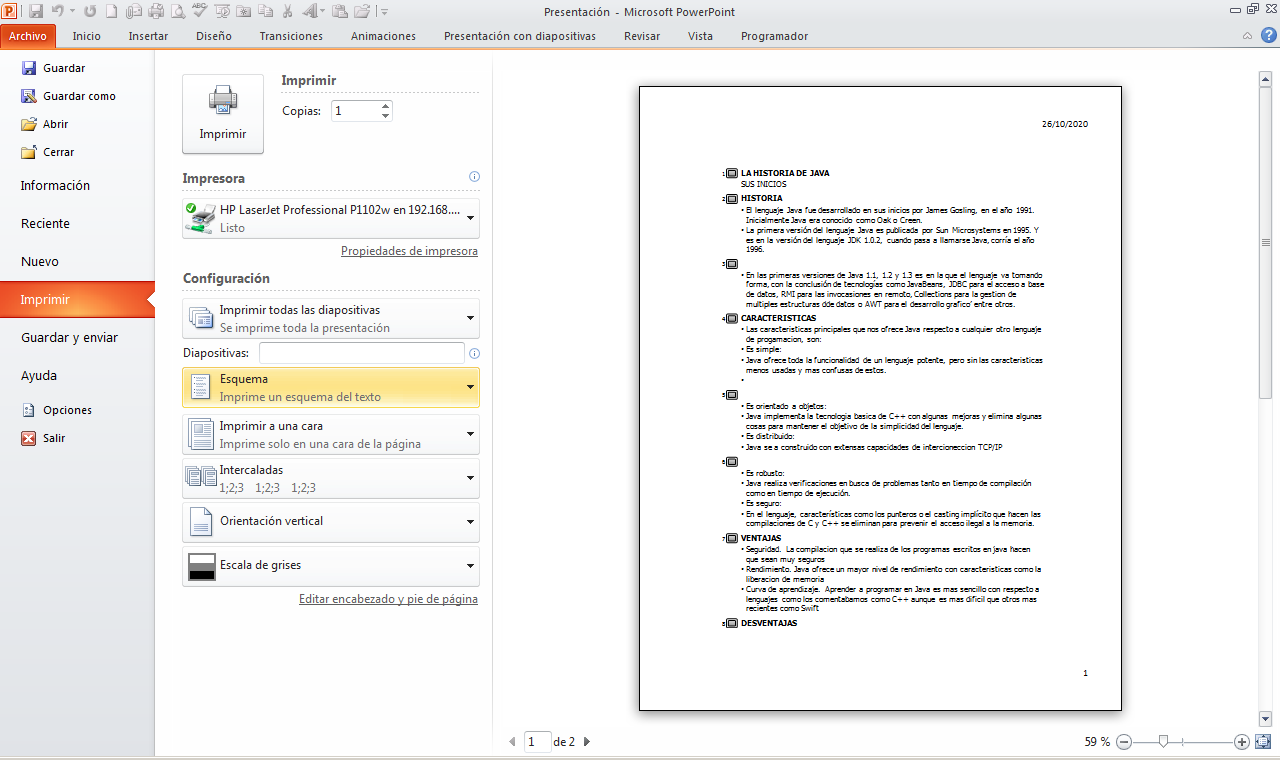
Task: Click the large Imprimir printer button
Action: click(x=223, y=114)
